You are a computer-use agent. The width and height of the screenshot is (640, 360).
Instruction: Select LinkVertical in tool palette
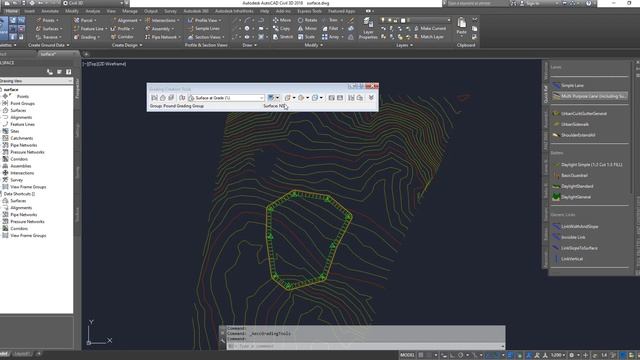(567, 259)
